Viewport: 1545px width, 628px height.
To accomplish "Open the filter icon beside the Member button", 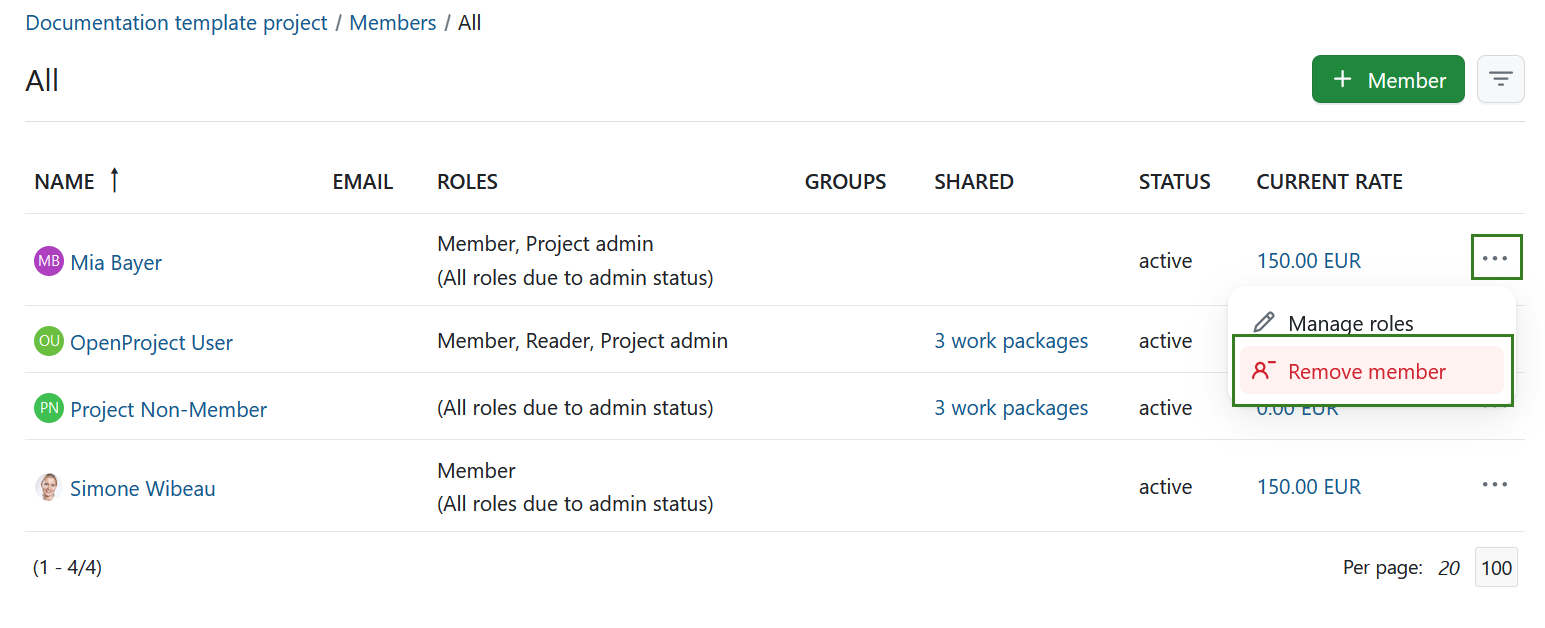I will [1500, 79].
